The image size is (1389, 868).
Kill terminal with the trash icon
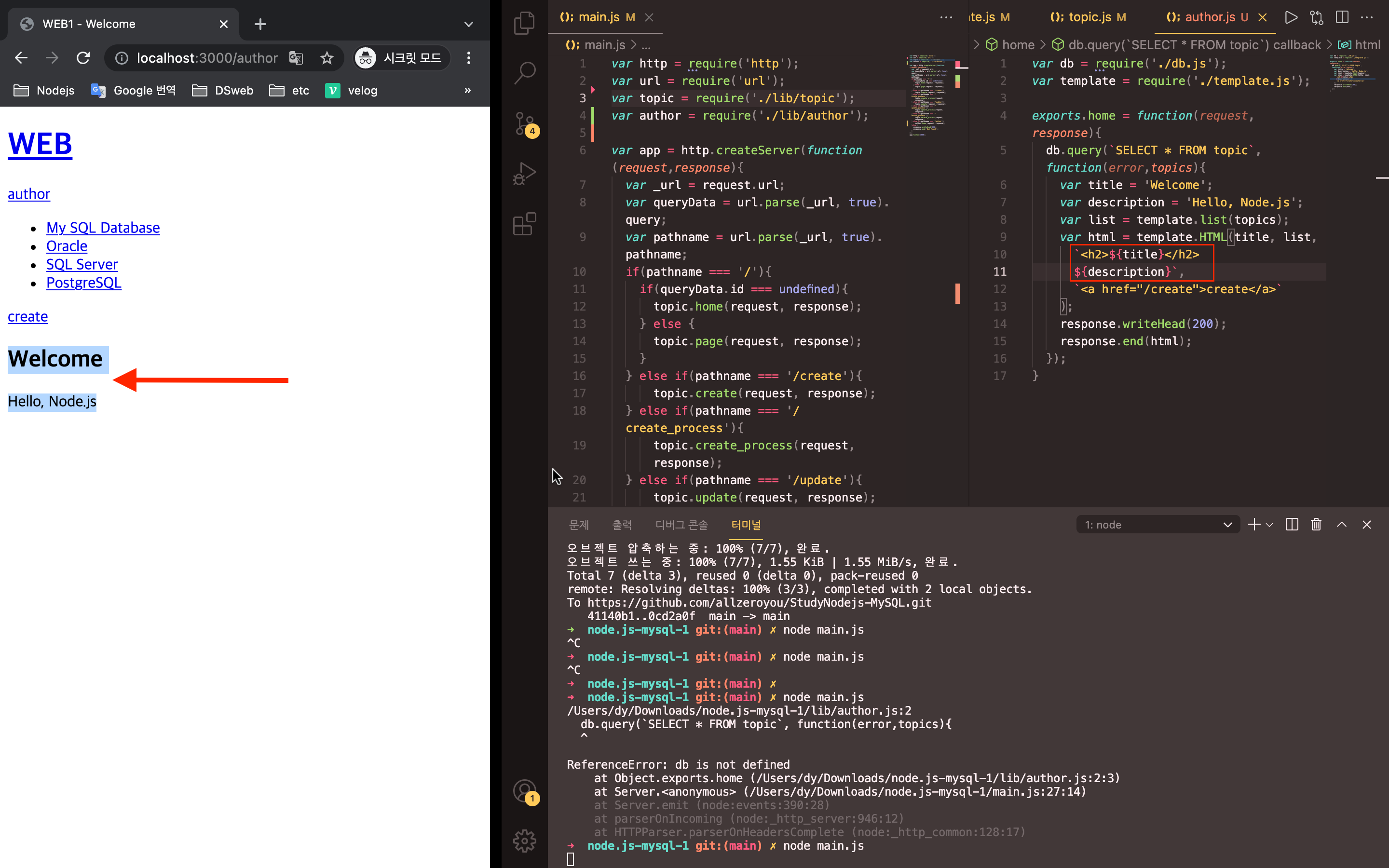click(1316, 524)
